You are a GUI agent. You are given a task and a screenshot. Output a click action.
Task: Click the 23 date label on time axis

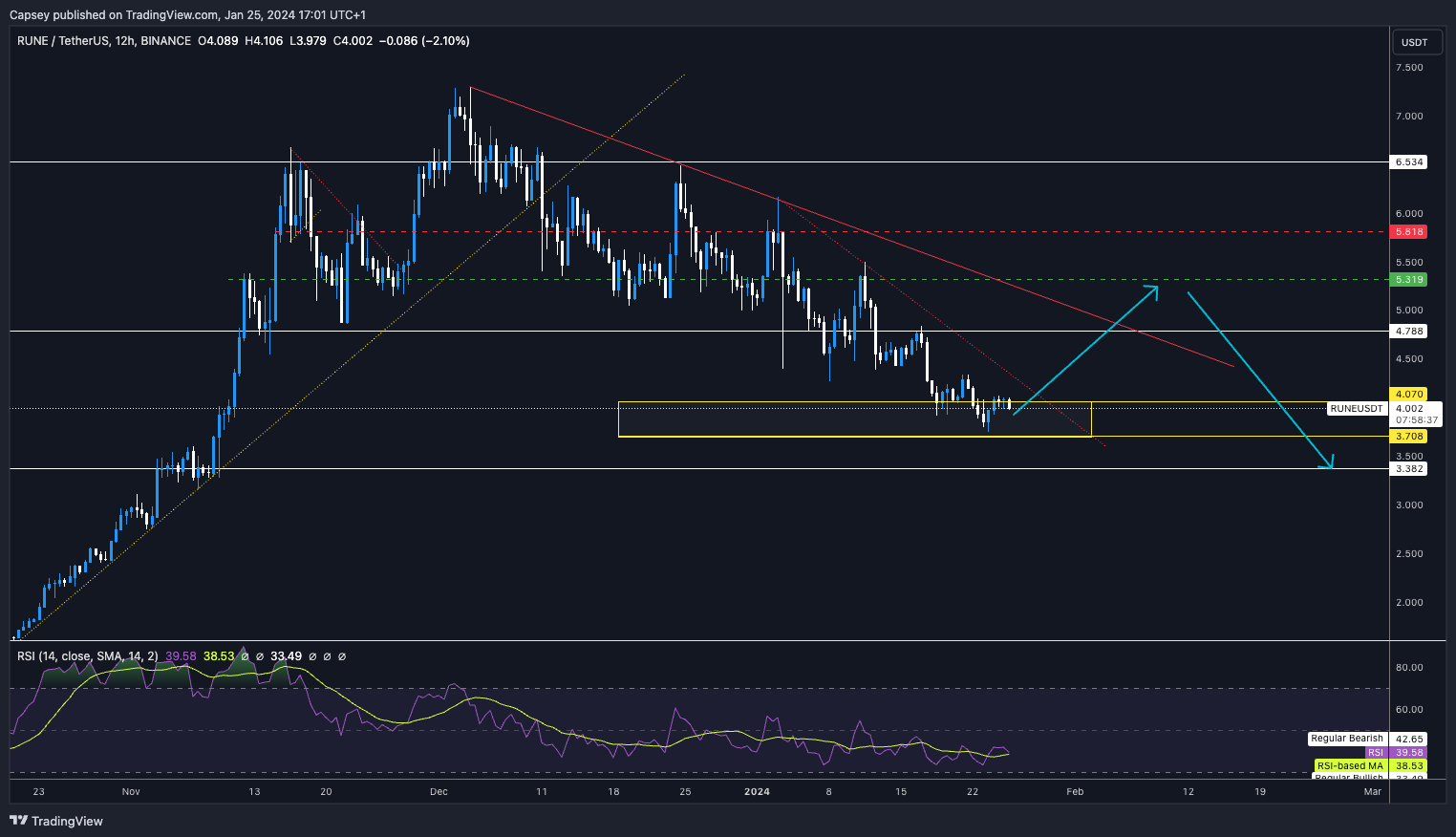[x=38, y=792]
